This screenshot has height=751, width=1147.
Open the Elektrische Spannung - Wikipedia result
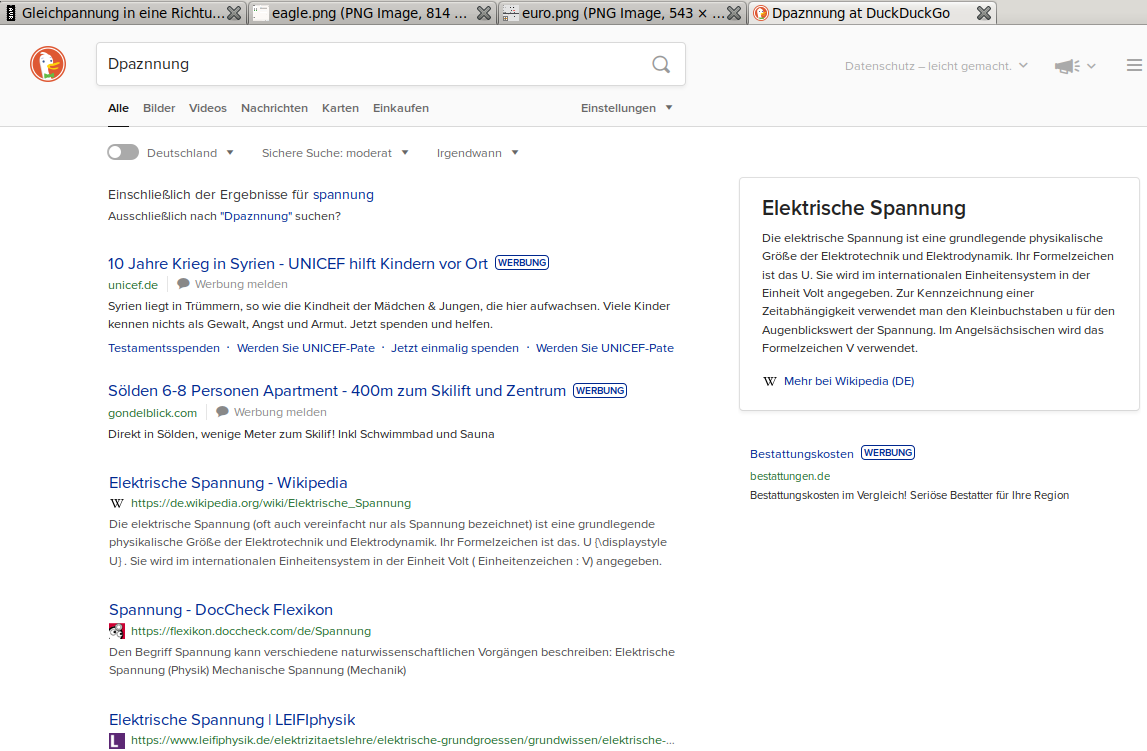[x=228, y=483]
